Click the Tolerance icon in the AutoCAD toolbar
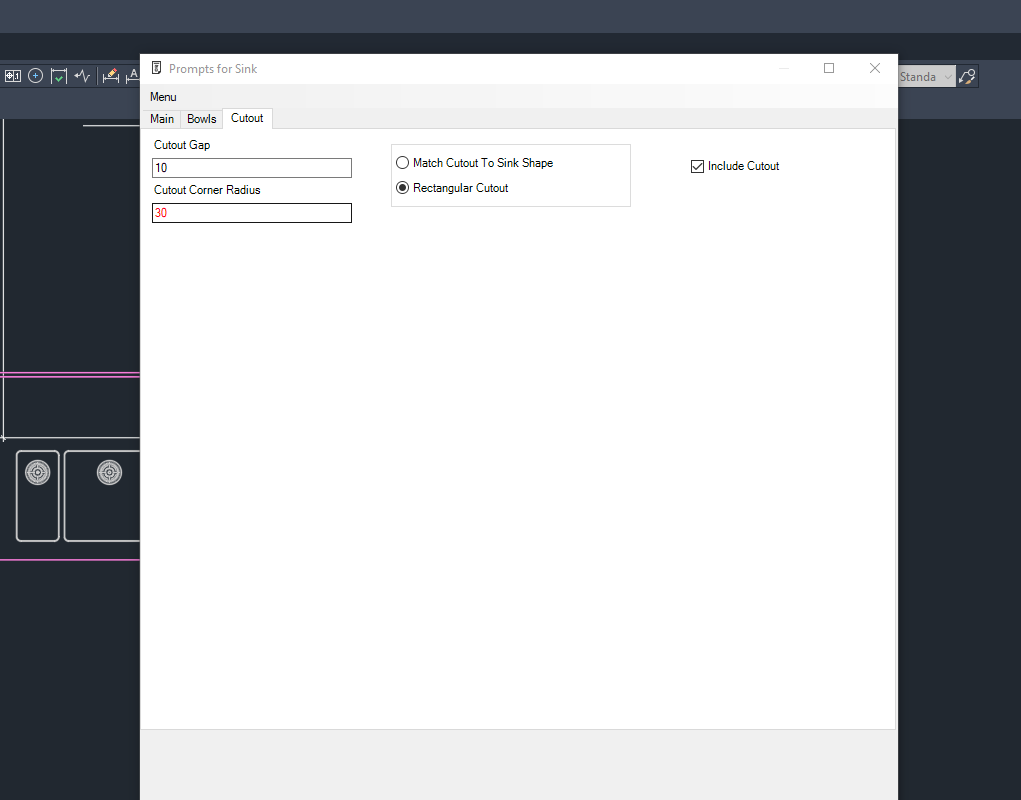This screenshot has height=800, width=1021. (x=13, y=76)
